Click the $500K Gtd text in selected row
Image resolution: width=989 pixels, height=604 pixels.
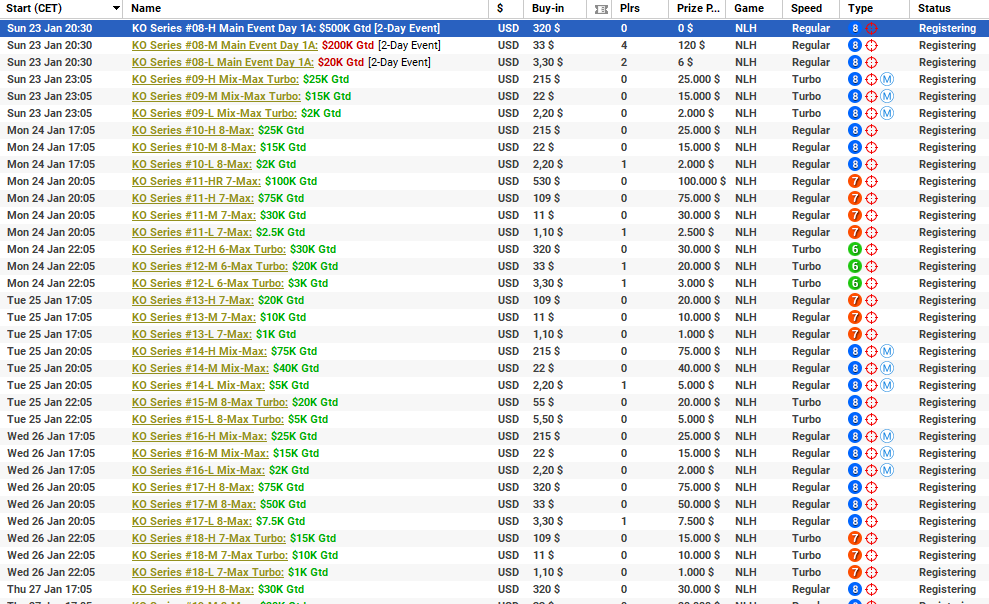pyautogui.click(x=345, y=28)
